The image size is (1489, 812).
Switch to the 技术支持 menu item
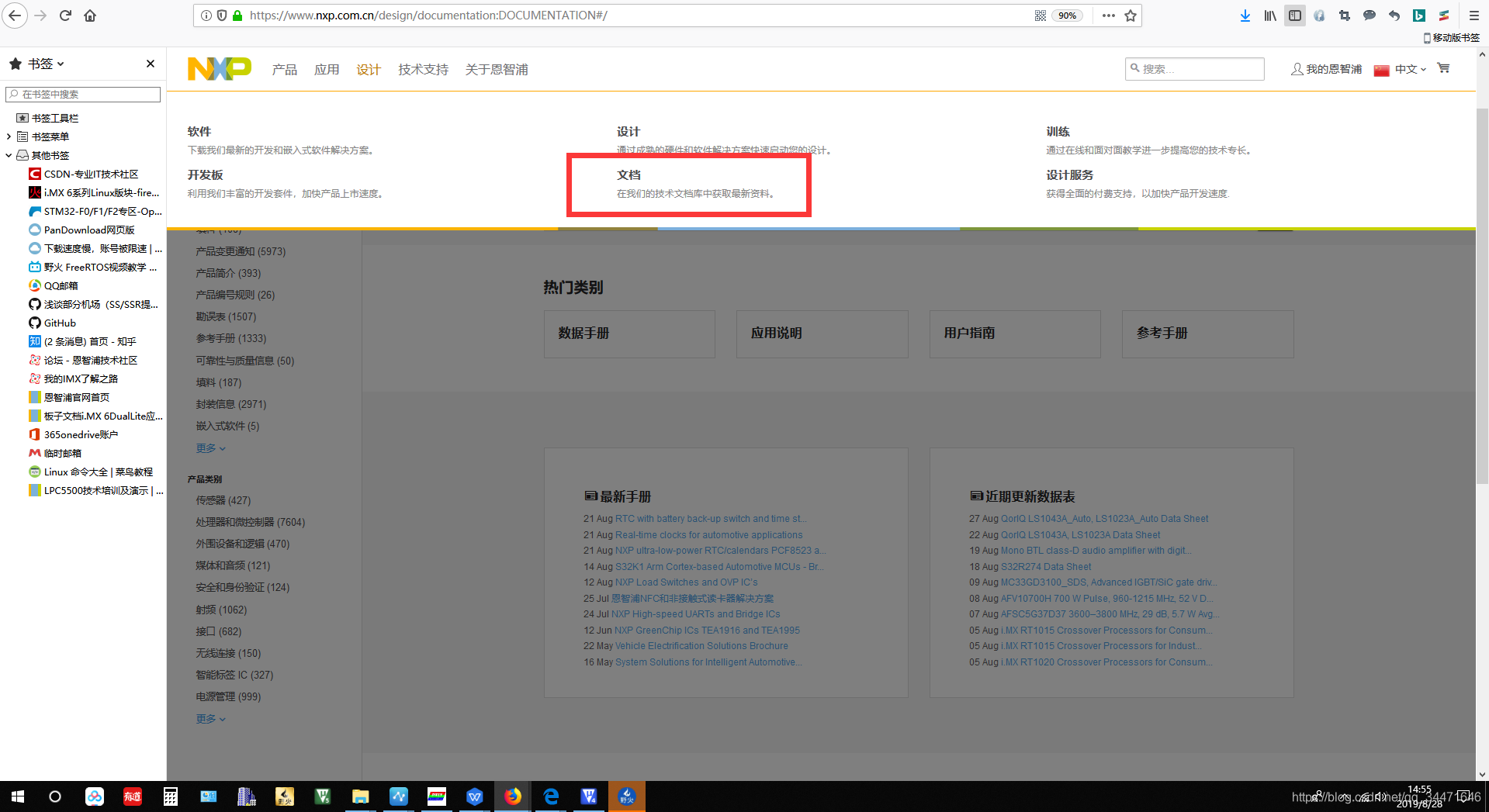(x=422, y=69)
